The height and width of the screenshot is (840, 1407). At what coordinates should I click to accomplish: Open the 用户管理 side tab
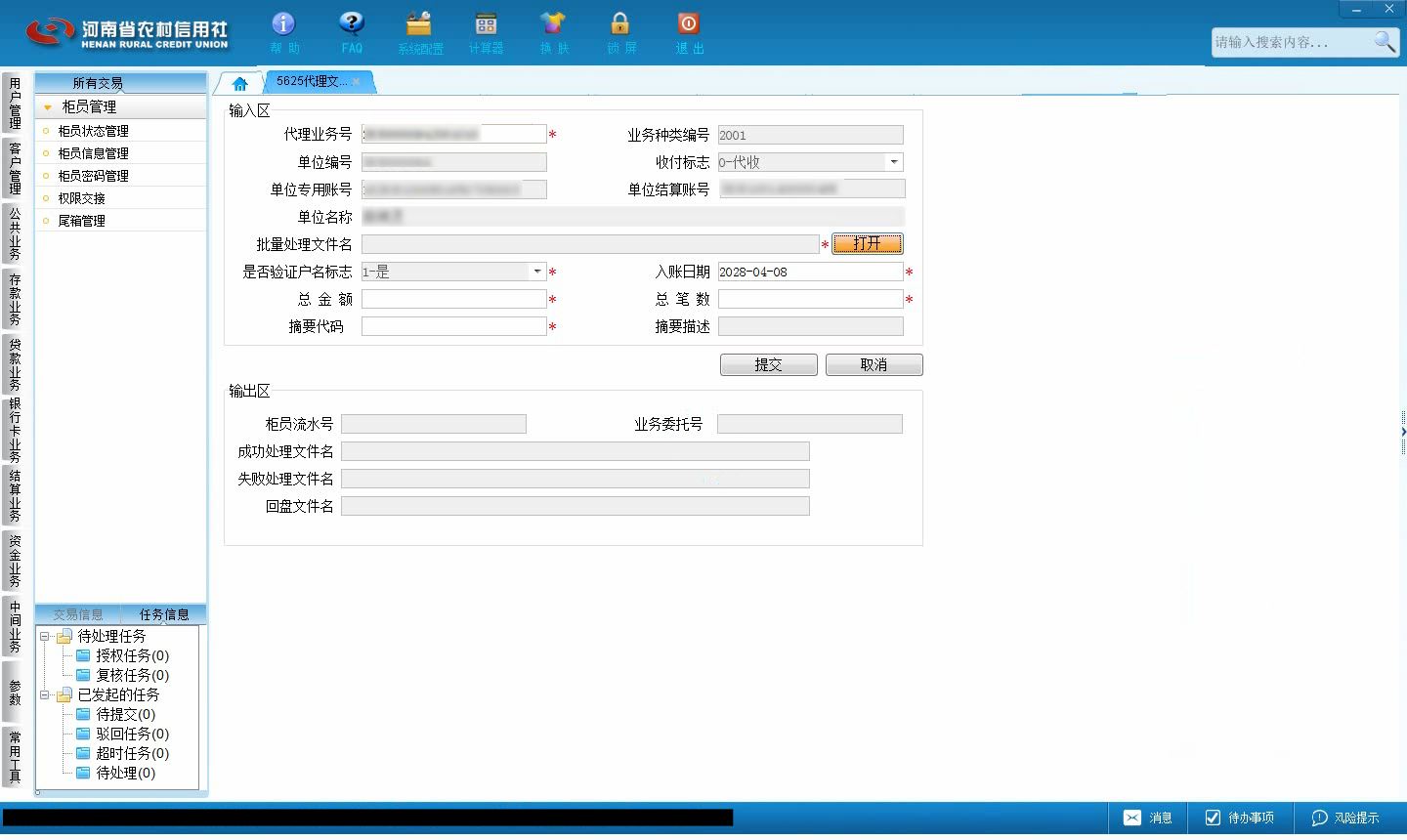point(14,103)
